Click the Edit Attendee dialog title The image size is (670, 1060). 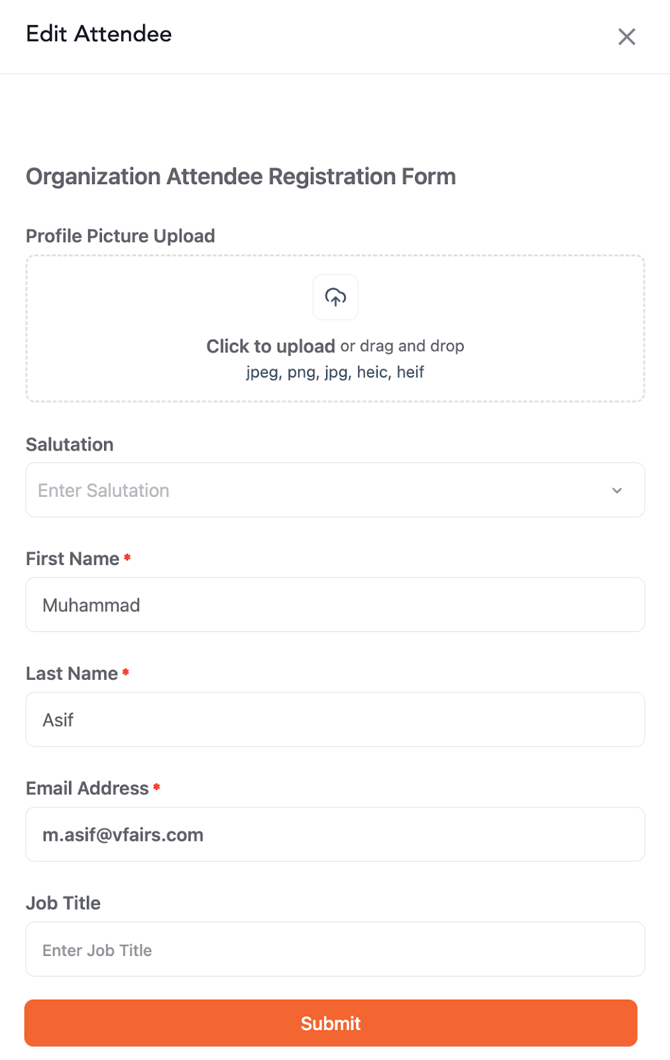click(x=99, y=34)
